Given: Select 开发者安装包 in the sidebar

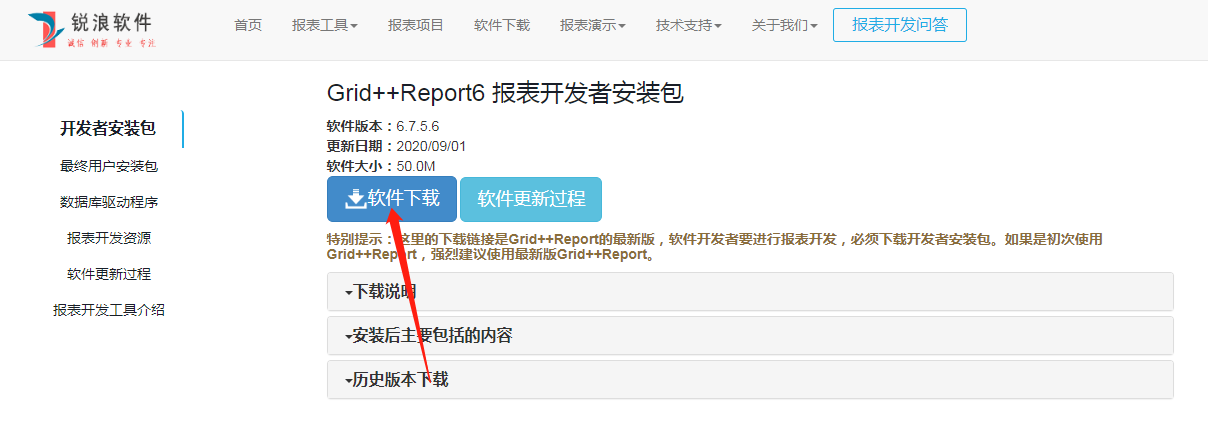Looking at the screenshot, I should pyautogui.click(x=108, y=128).
